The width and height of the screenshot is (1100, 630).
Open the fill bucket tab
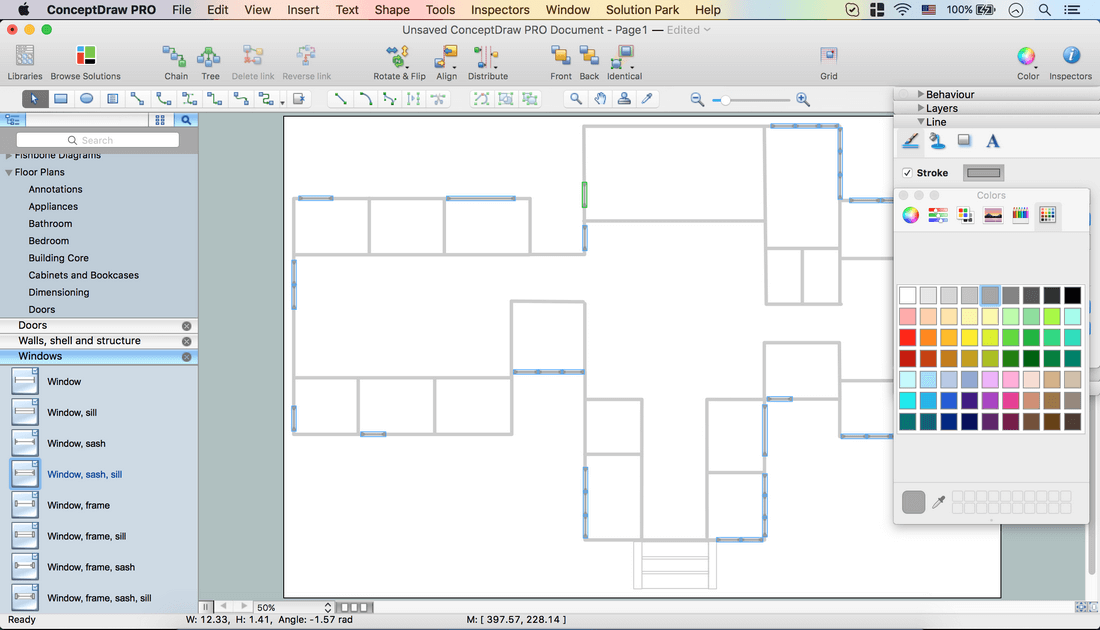click(x=937, y=141)
